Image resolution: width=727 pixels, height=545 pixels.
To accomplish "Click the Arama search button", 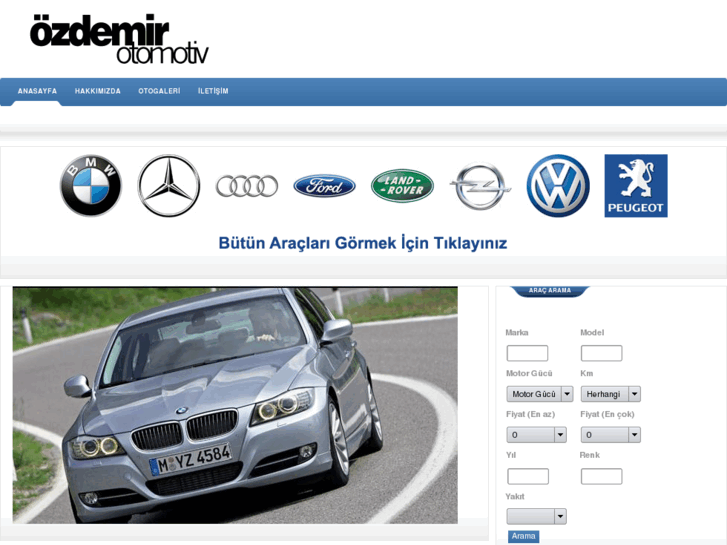I will (523, 537).
